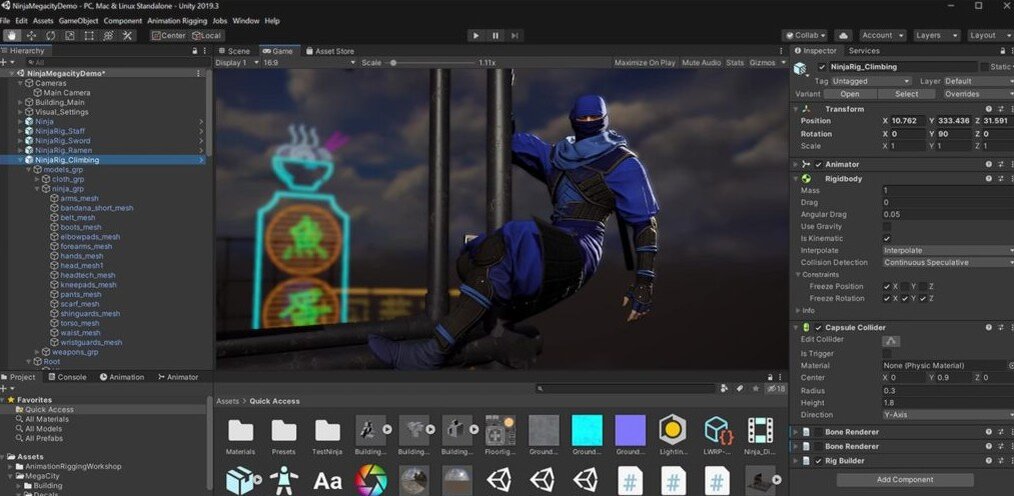Click the search by label icon
This screenshot has width=1014, height=496.
739,388
